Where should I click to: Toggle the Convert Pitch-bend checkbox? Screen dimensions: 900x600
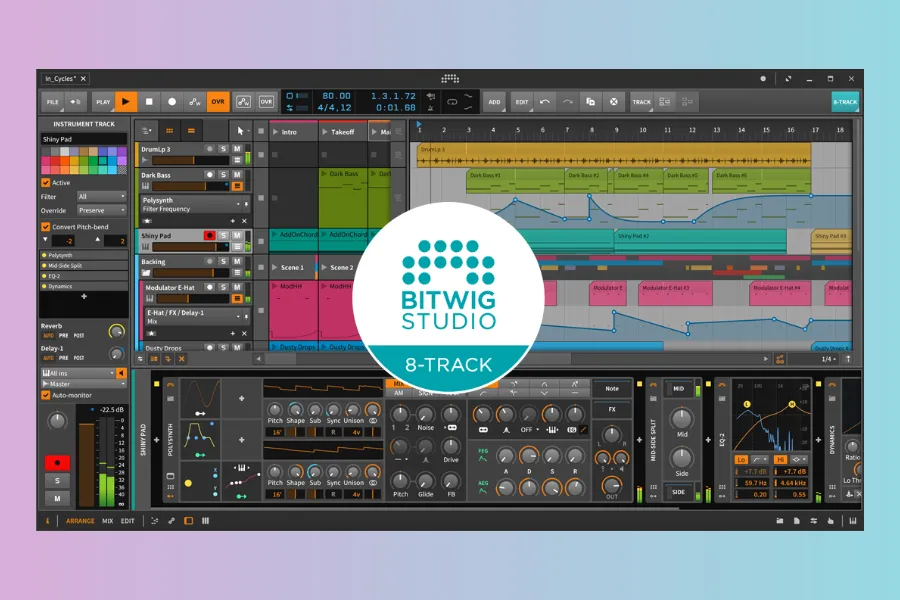click(46, 227)
